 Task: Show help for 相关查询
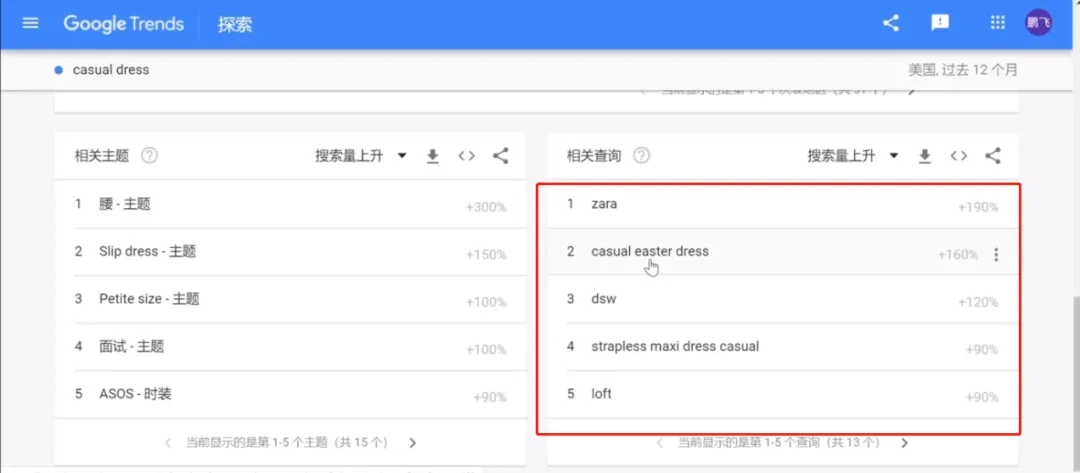coord(641,156)
